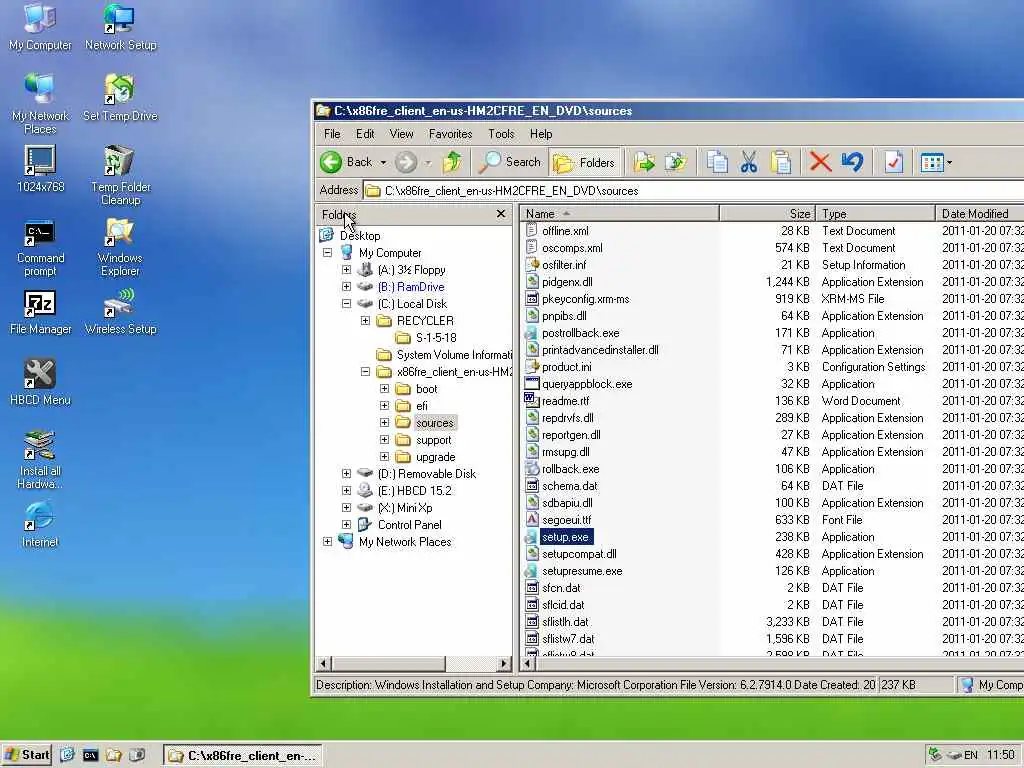Open the View menu

pyautogui.click(x=402, y=134)
